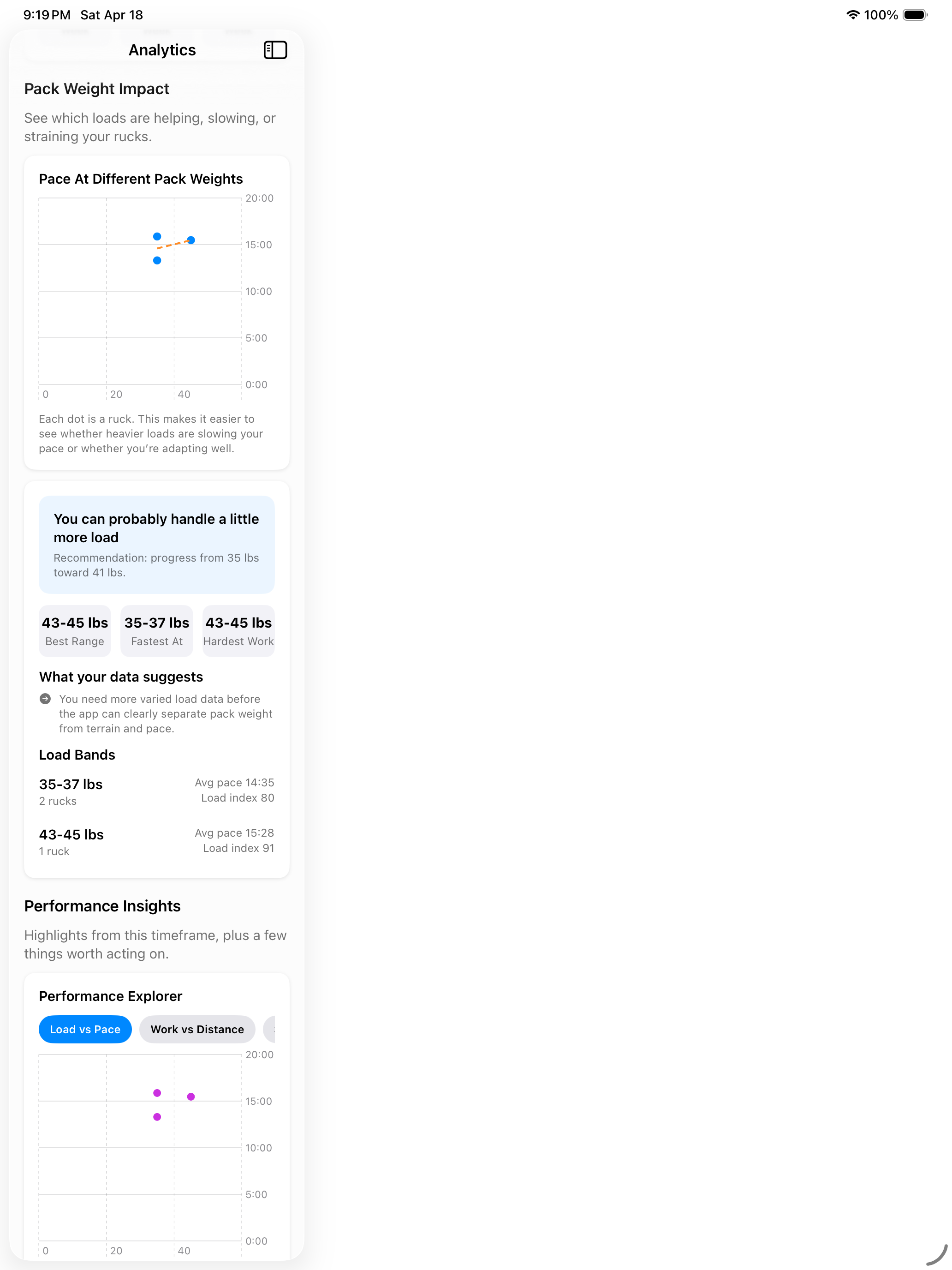Click the Sat Apr 18 date
952x1270 pixels.
point(112,15)
